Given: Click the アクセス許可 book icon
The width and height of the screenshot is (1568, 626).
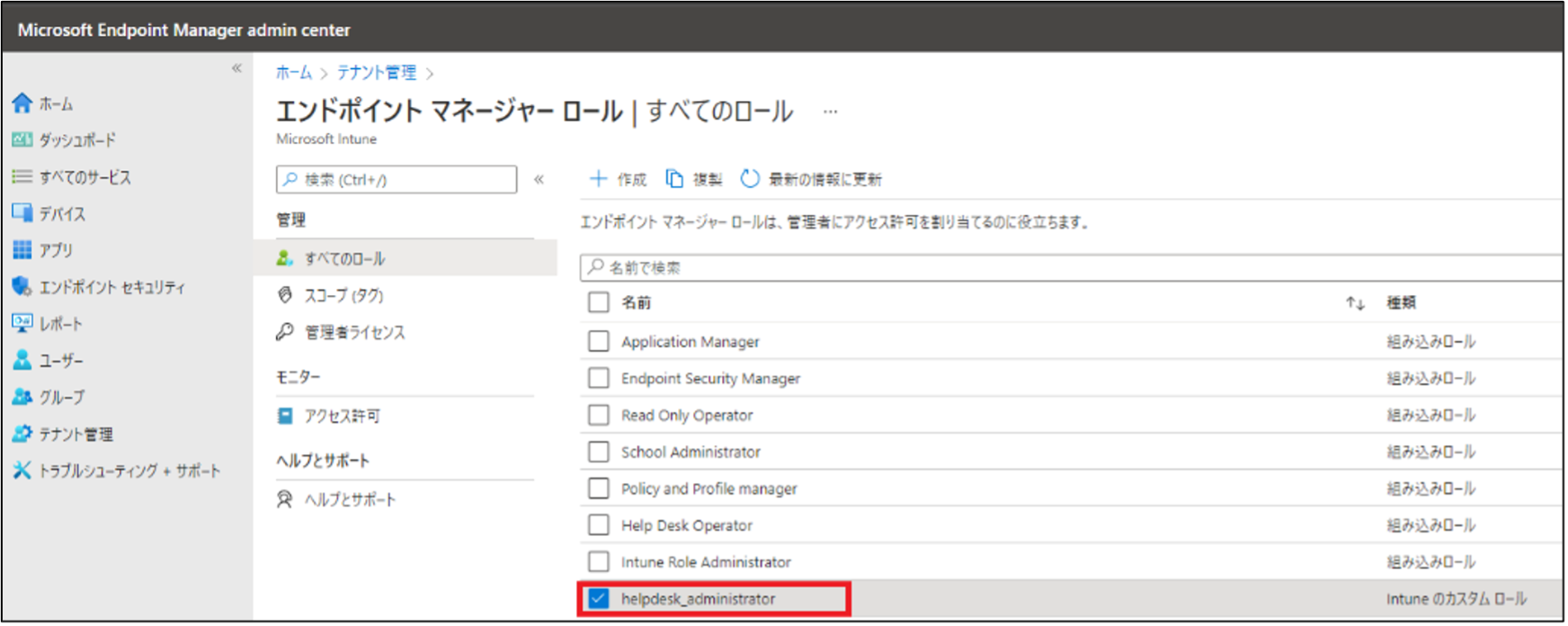Looking at the screenshot, I should click(x=285, y=416).
